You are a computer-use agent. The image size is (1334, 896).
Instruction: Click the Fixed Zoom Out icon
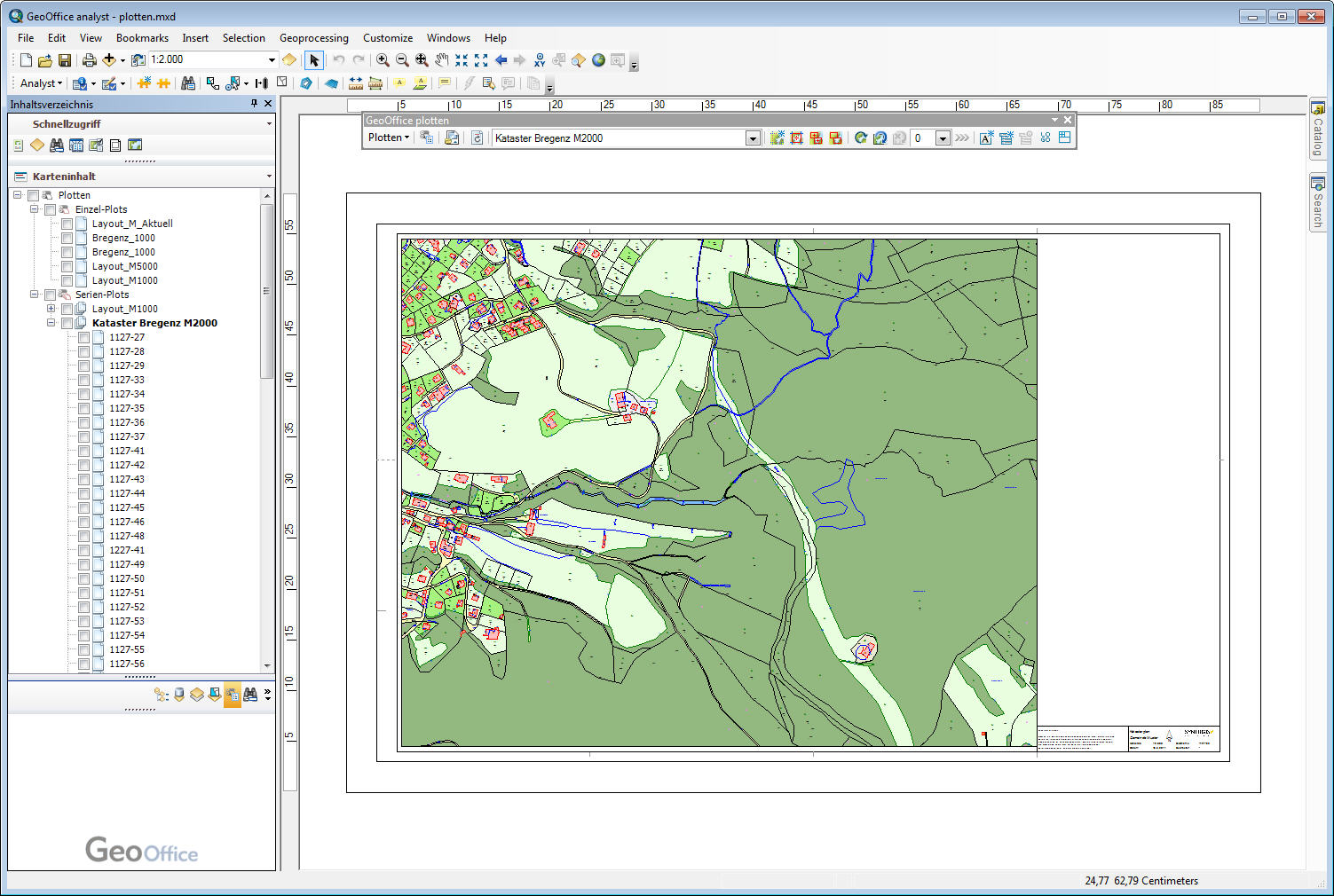click(481, 60)
